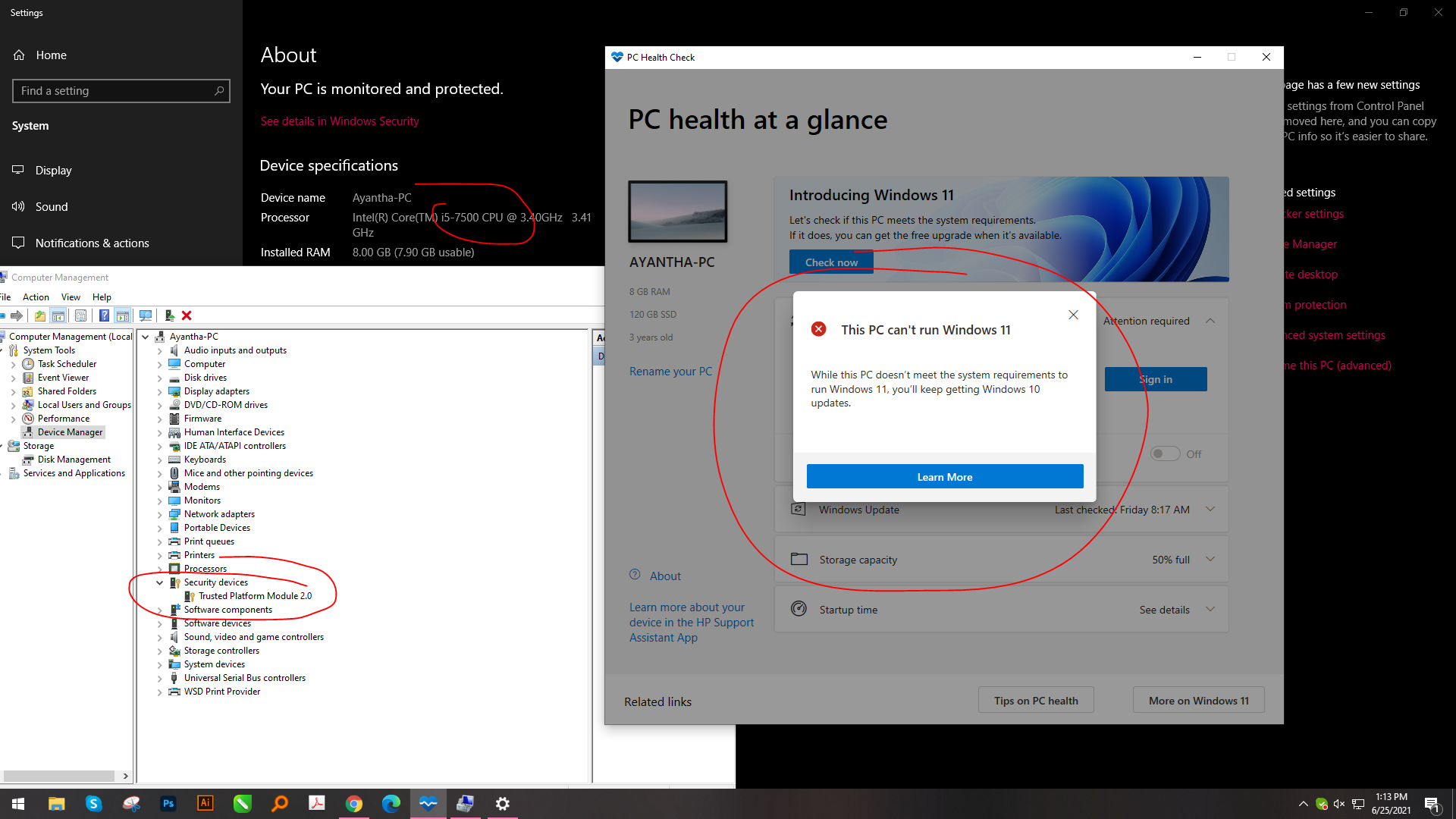
Task: Open Illustrator from the taskbar
Action: point(206,804)
